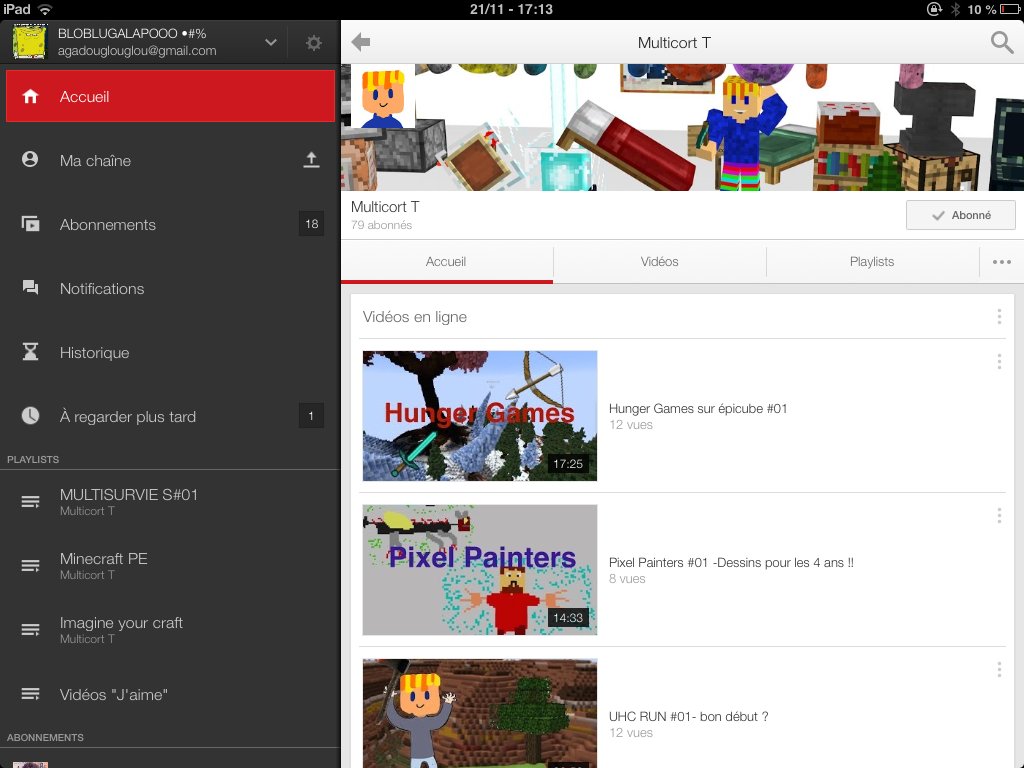Click the 17:25 duration on Hunger Games
This screenshot has height=768, width=1024.
coord(568,464)
